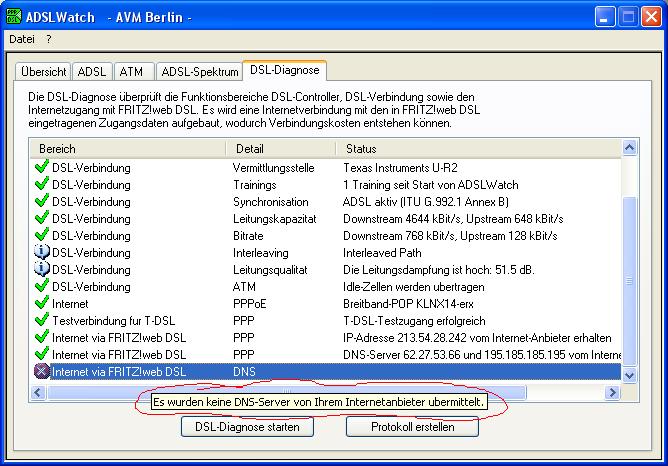
Task: Click the 'Testverbindung fur T-DSL' row label
Action: (113, 321)
